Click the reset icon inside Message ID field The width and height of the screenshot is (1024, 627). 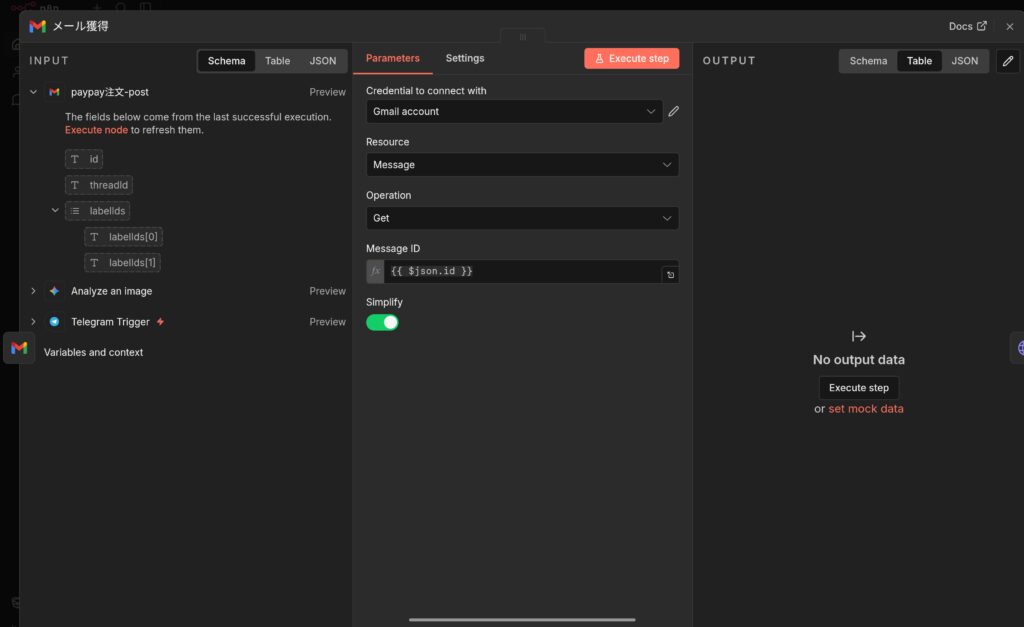[x=670, y=274]
